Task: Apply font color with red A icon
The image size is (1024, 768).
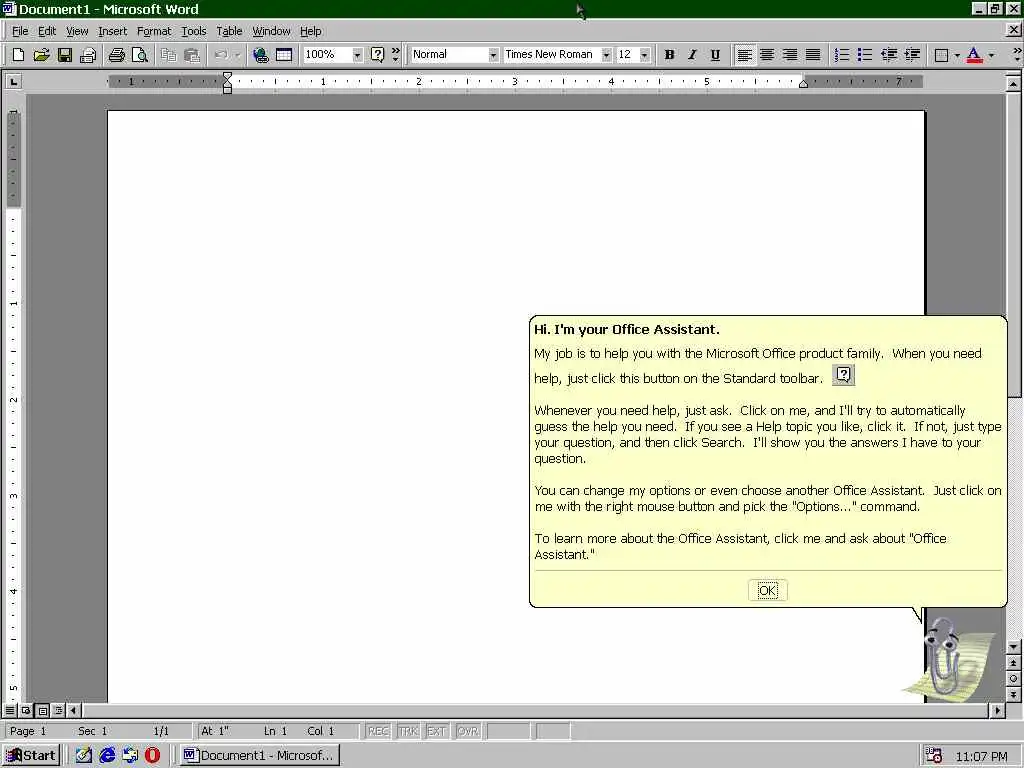Action: [974, 55]
